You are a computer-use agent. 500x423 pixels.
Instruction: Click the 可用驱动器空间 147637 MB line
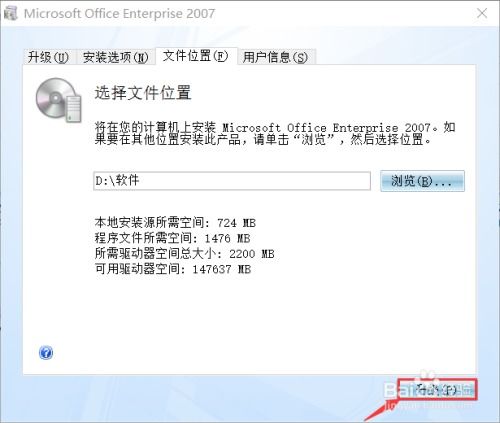pos(173,269)
